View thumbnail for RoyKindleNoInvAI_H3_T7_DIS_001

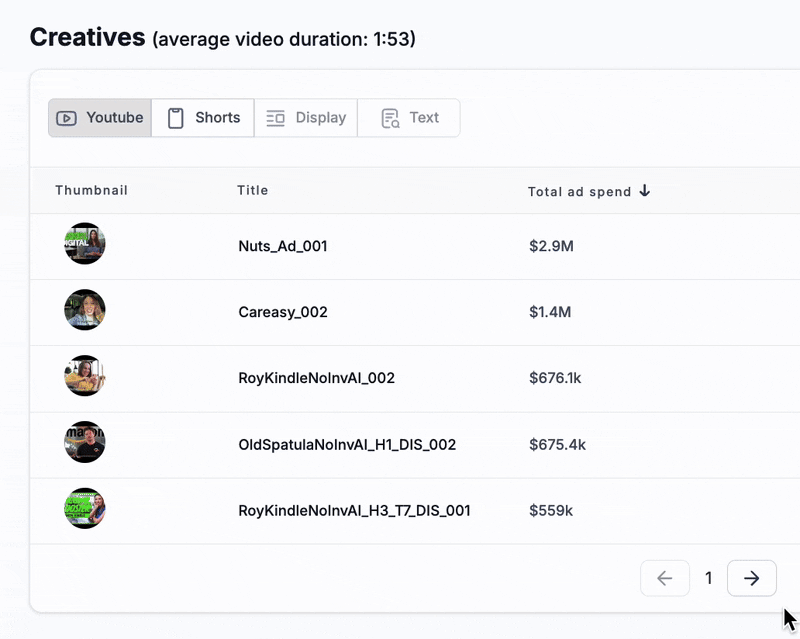85,509
